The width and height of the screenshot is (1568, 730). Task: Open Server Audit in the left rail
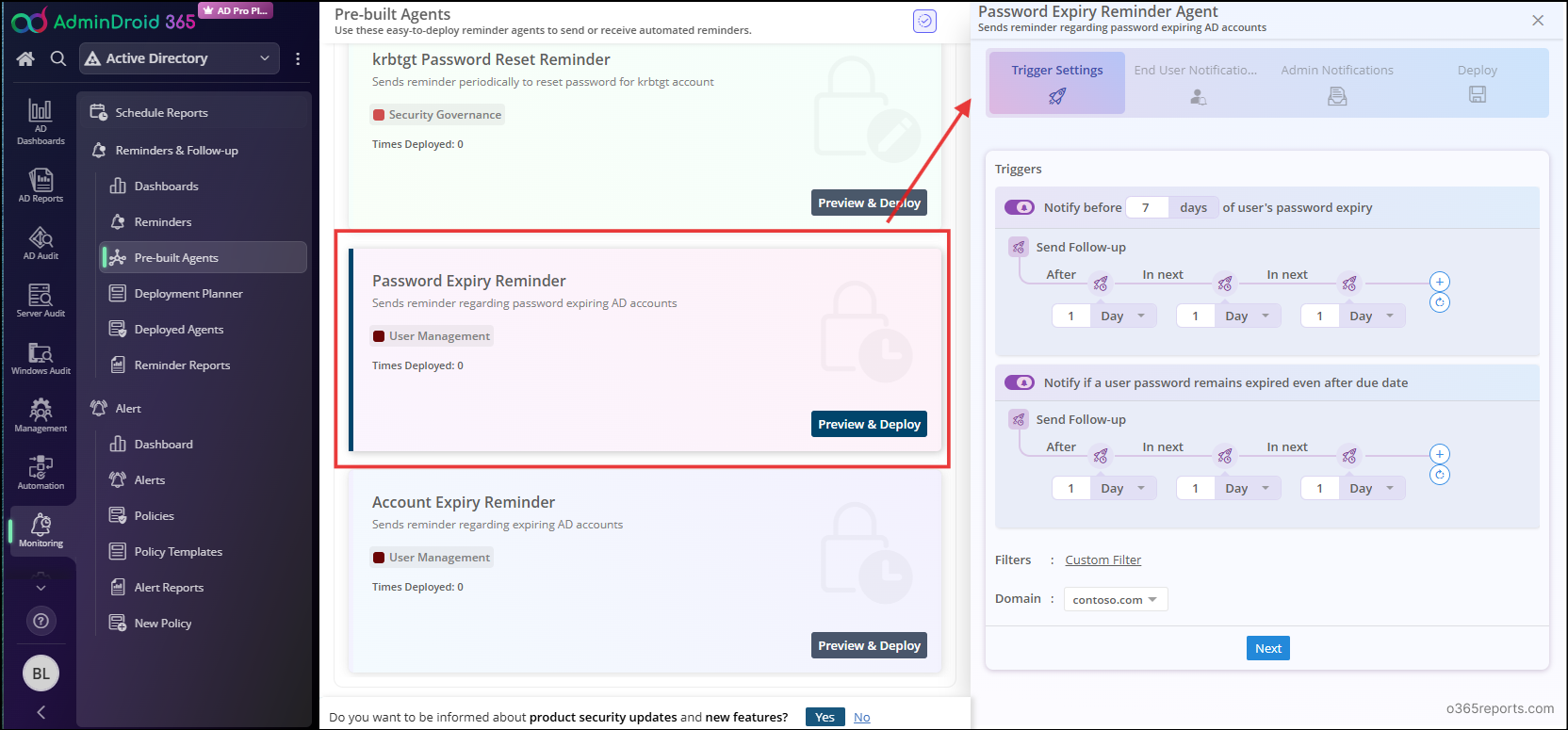[41, 300]
